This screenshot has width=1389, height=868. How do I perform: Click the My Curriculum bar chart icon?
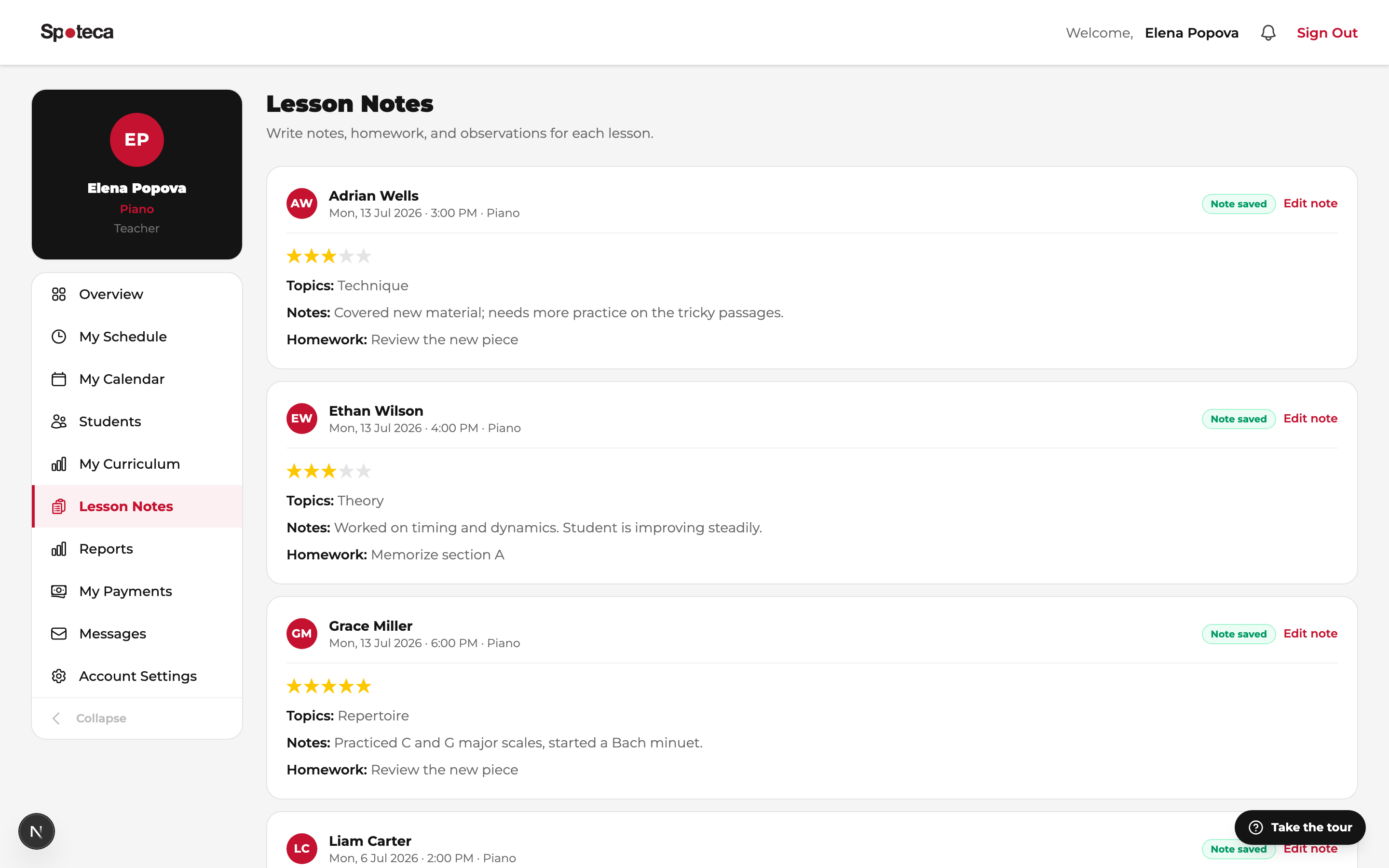coord(58,464)
